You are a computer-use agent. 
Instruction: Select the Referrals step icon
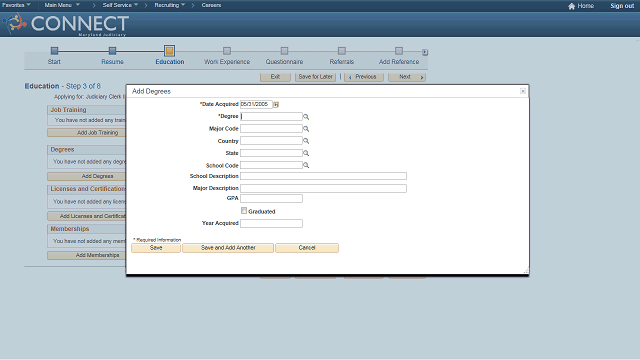click(342, 51)
